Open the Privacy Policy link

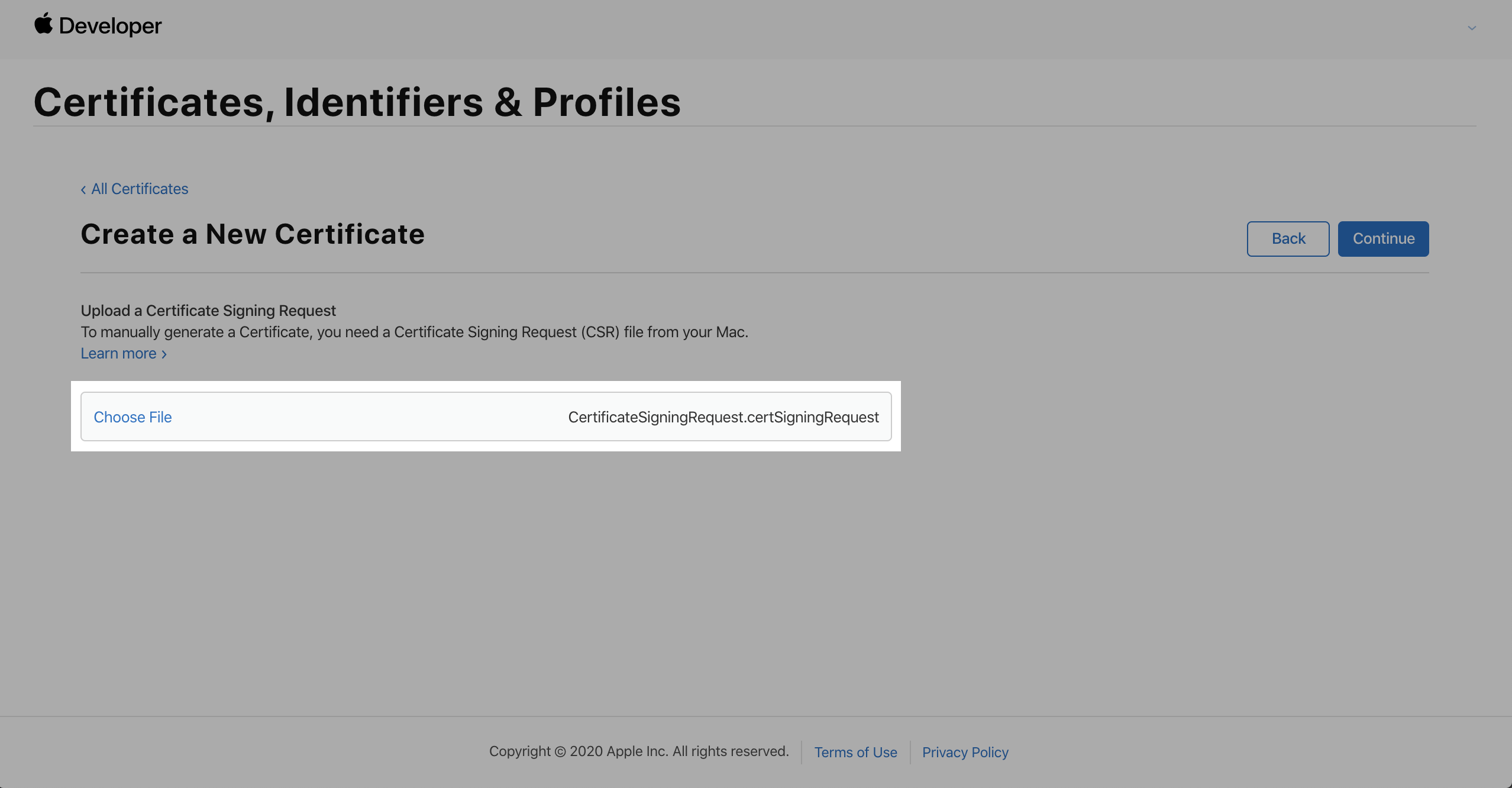coord(965,752)
